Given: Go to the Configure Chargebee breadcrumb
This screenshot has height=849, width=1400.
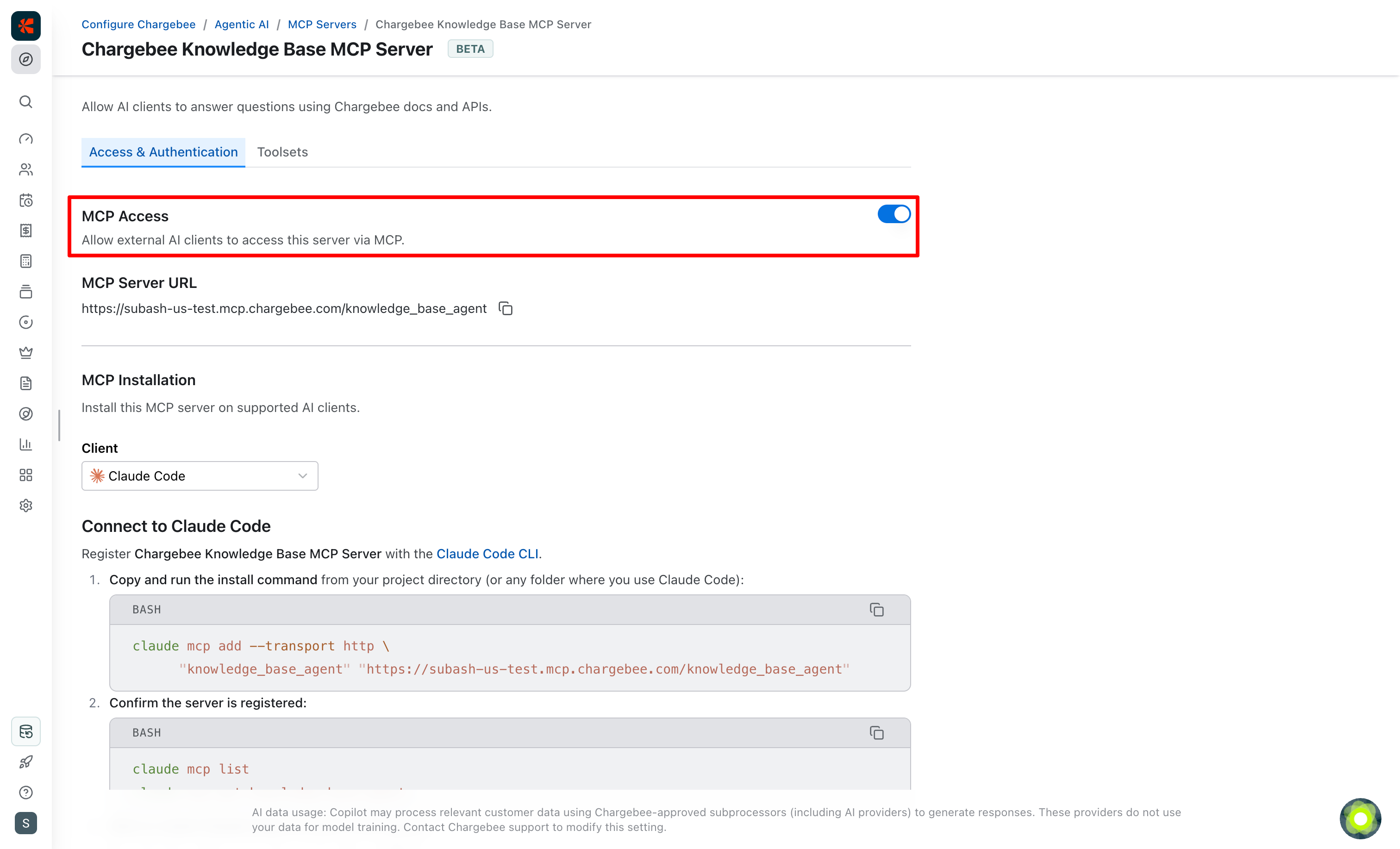Looking at the screenshot, I should (138, 25).
